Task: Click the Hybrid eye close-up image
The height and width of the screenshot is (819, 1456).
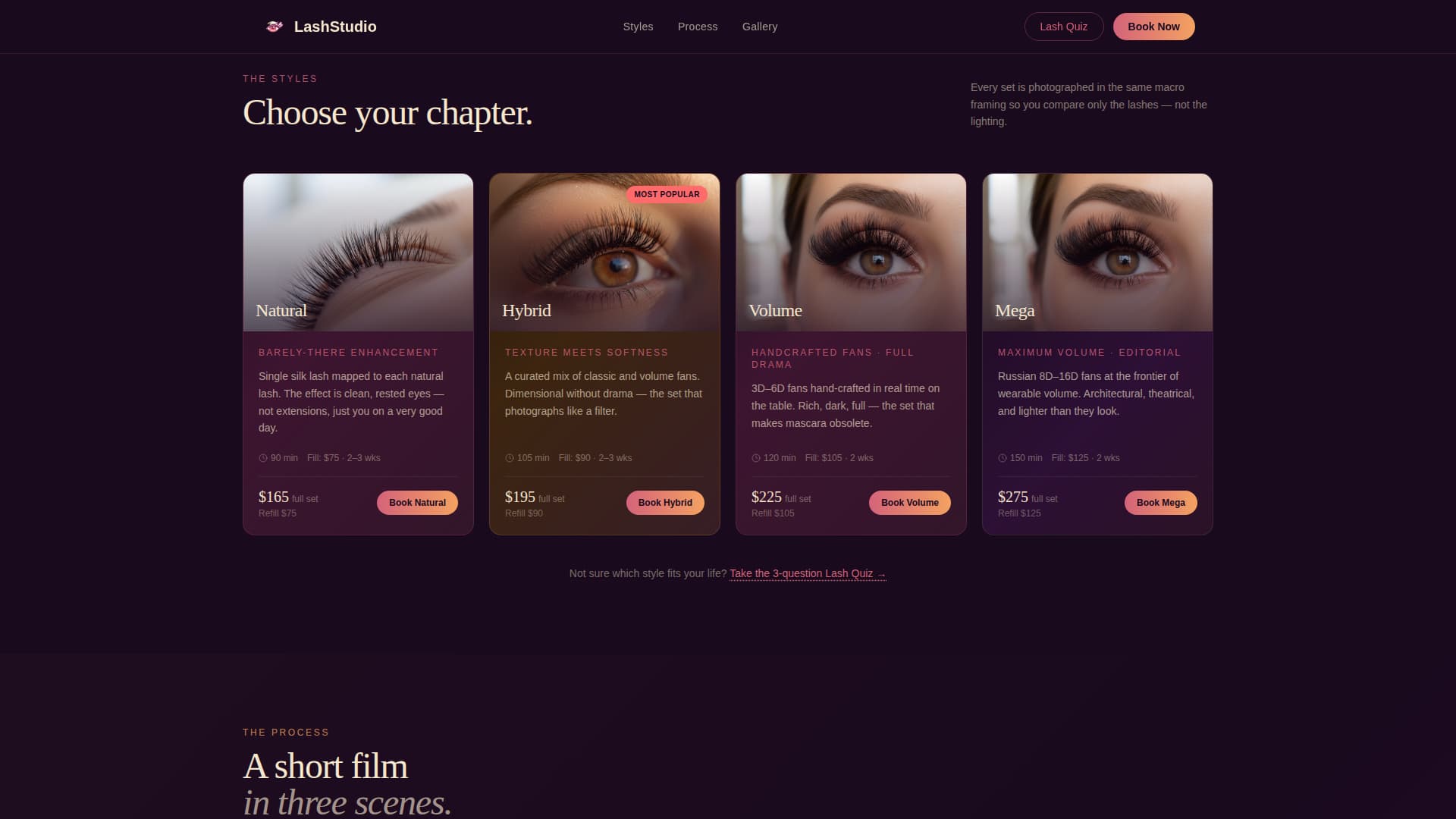Action: click(x=604, y=243)
